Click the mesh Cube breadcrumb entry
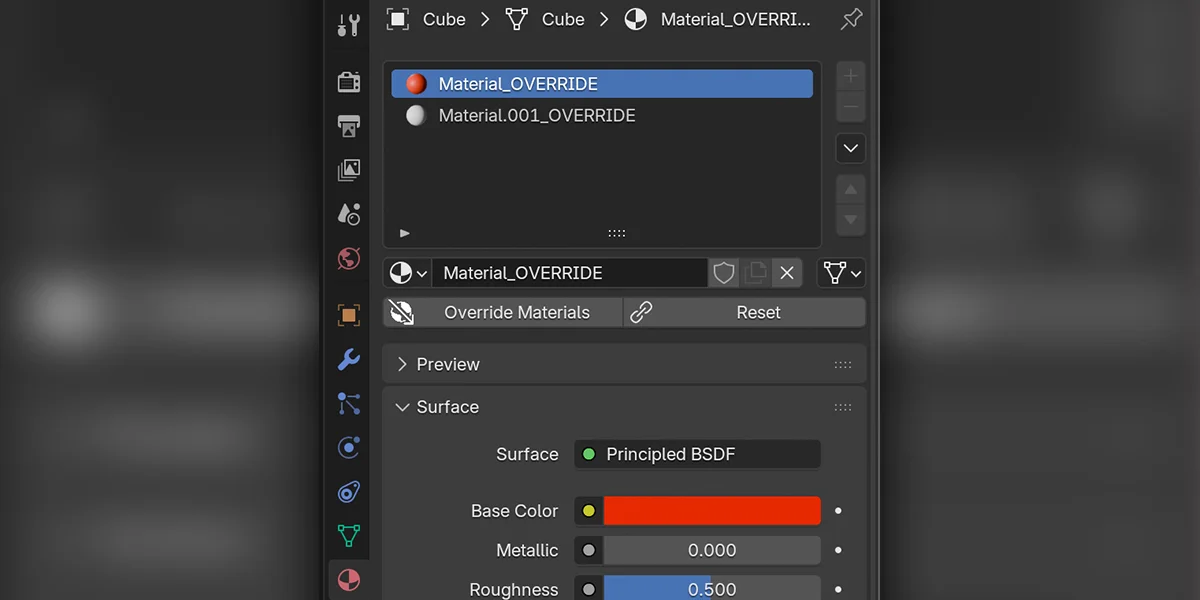This screenshot has width=1200, height=600. (562, 19)
